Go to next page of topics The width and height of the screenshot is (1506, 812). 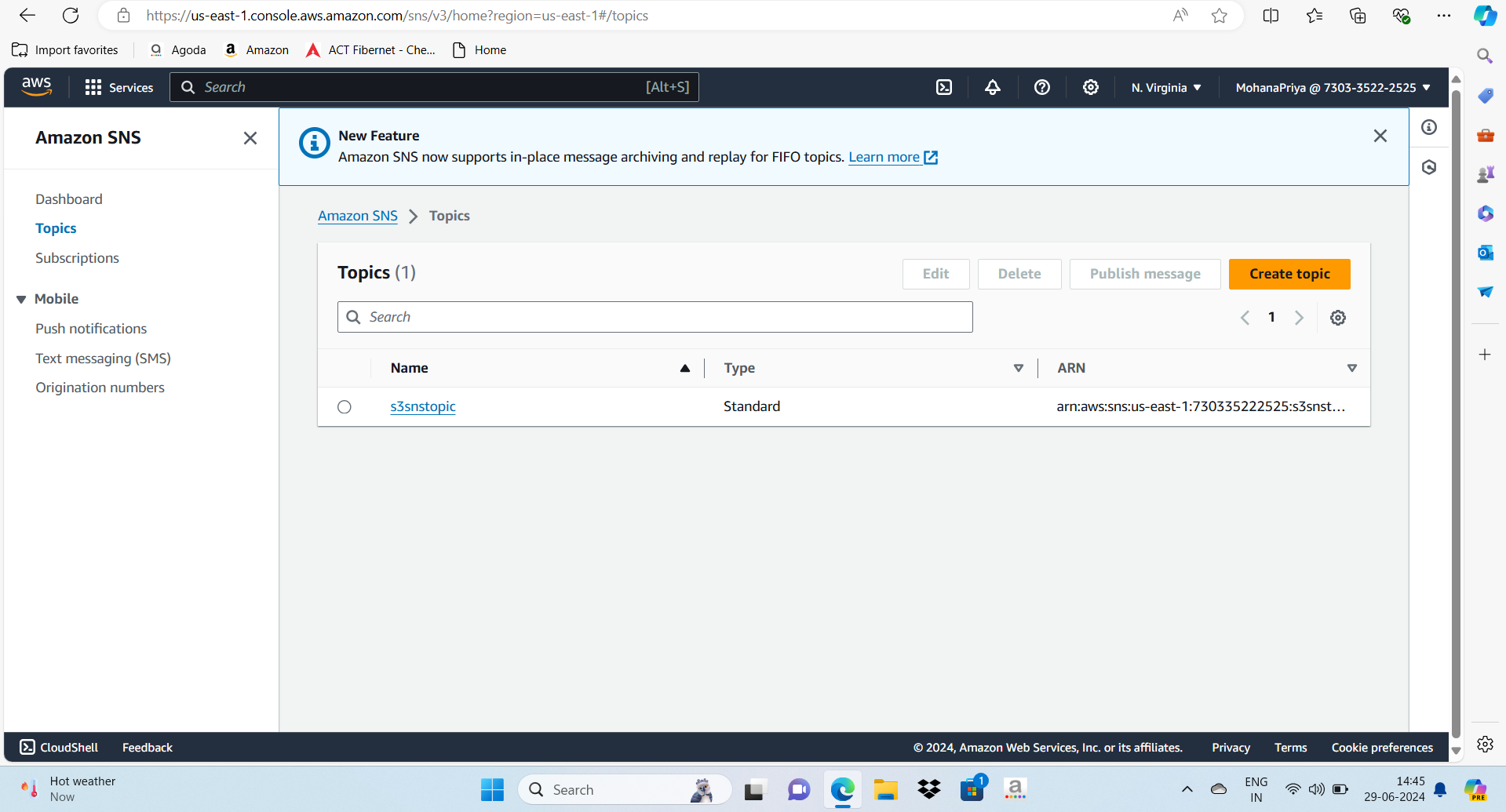coord(1300,318)
